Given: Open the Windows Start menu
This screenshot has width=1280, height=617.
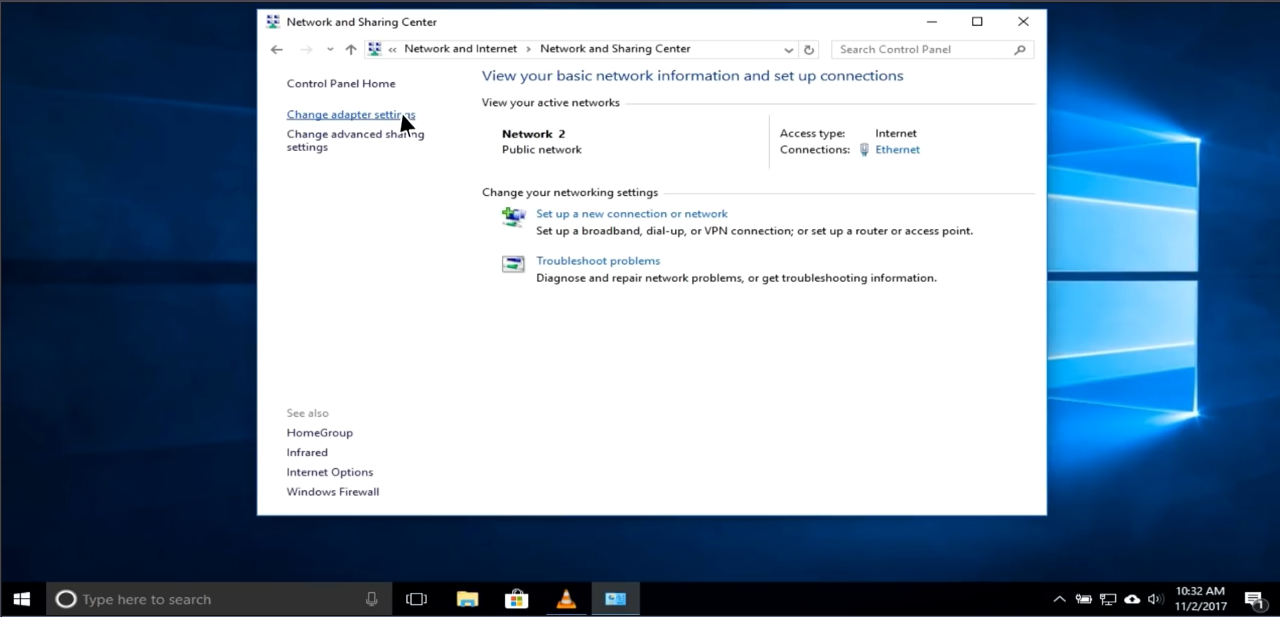Looking at the screenshot, I should [x=22, y=599].
